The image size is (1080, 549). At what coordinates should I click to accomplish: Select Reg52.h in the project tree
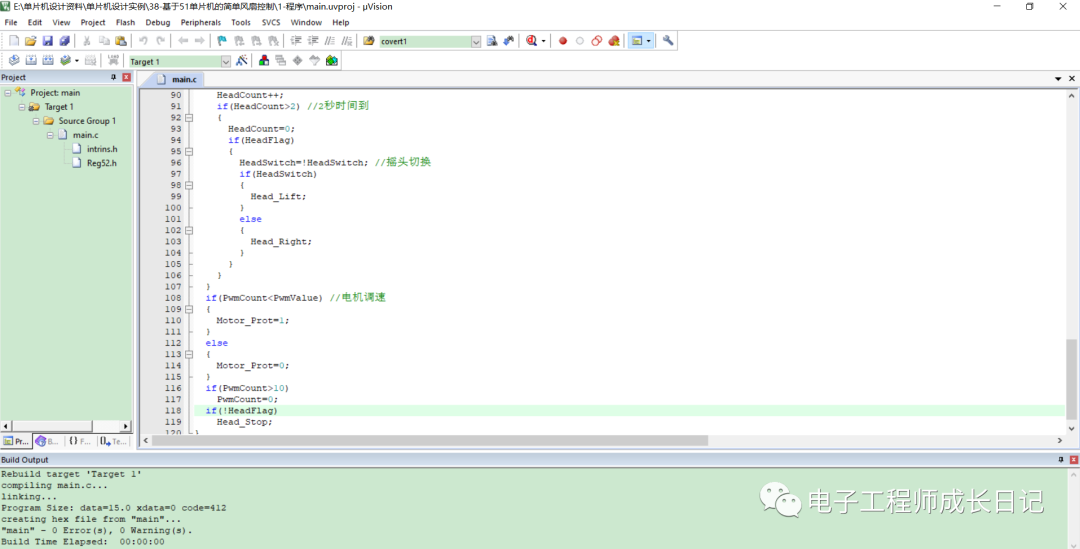101,163
